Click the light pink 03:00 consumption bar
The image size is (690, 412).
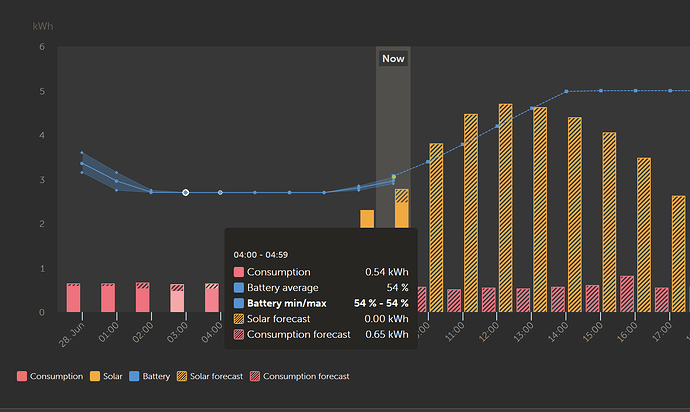click(177, 298)
